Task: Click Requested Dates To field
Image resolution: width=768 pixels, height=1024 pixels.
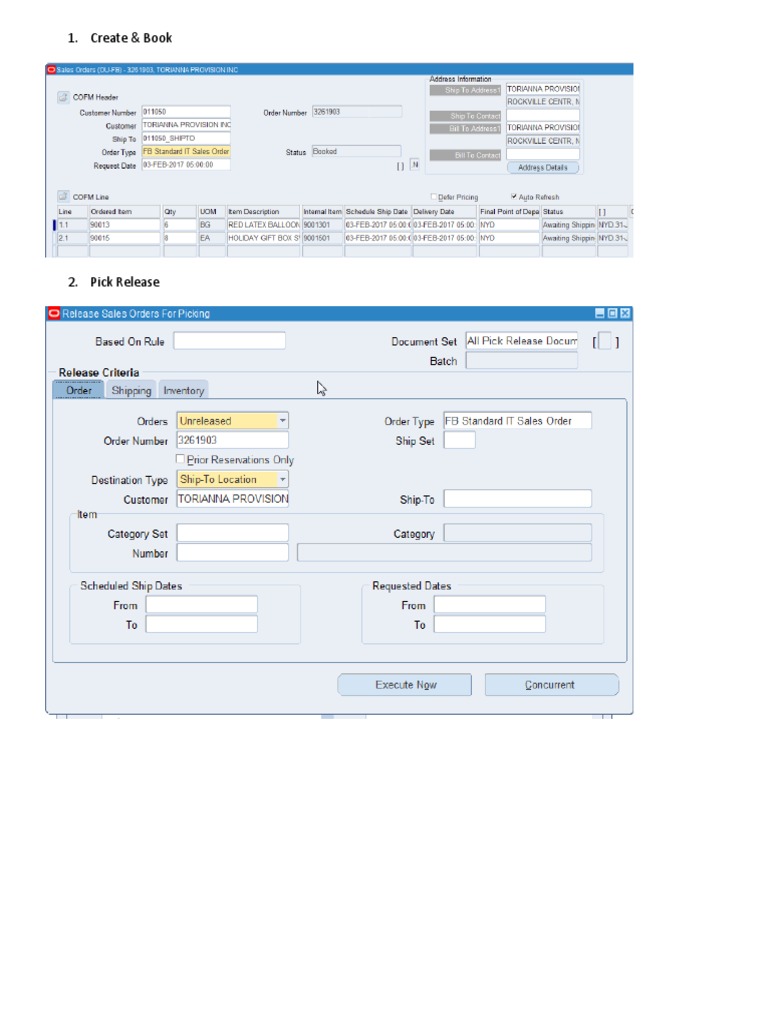Action: click(490, 624)
